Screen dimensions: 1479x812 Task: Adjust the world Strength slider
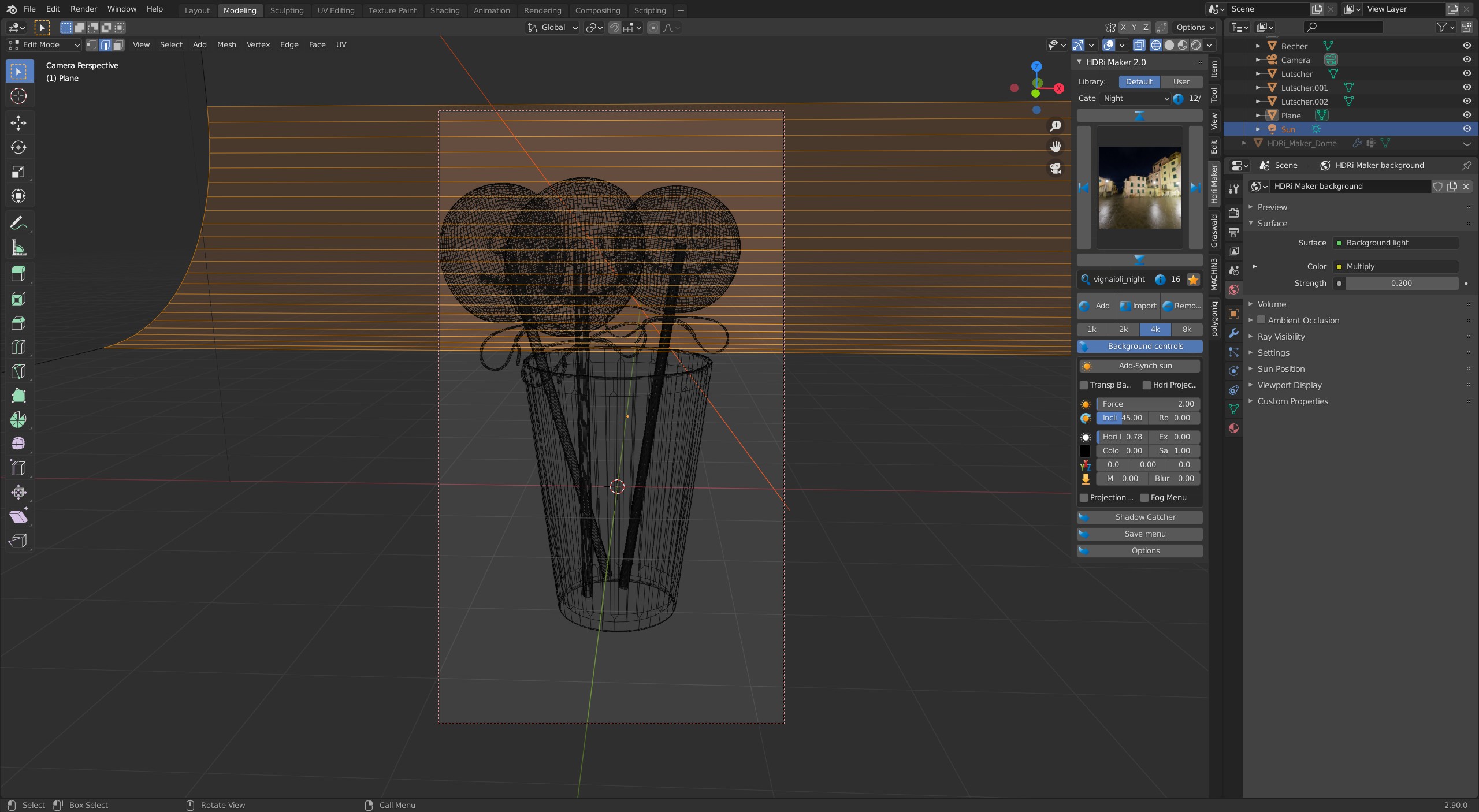[1400, 283]
